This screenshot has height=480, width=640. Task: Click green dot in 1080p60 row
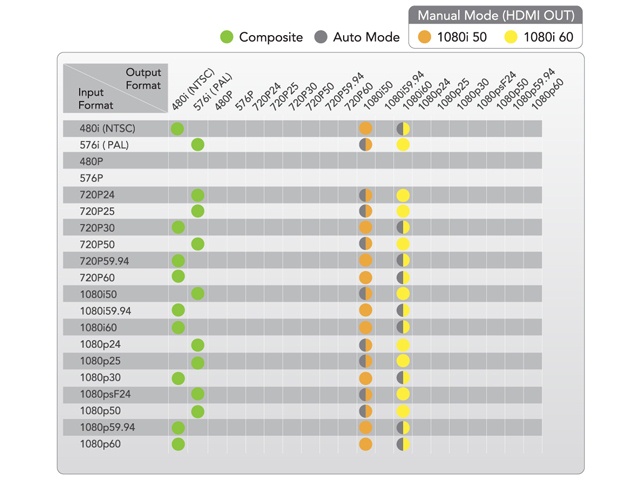click(178, 443)
